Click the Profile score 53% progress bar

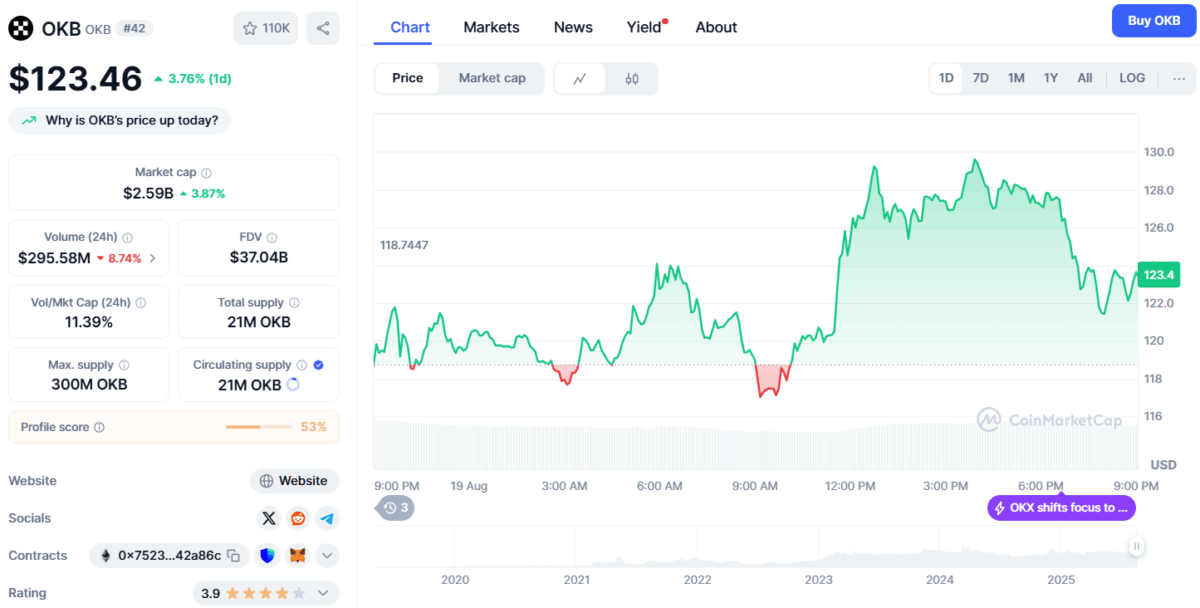[x=257, y=427]
